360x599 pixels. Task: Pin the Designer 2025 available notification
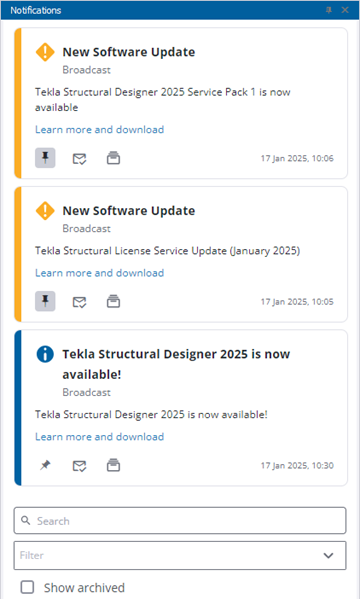pos(45,465)
